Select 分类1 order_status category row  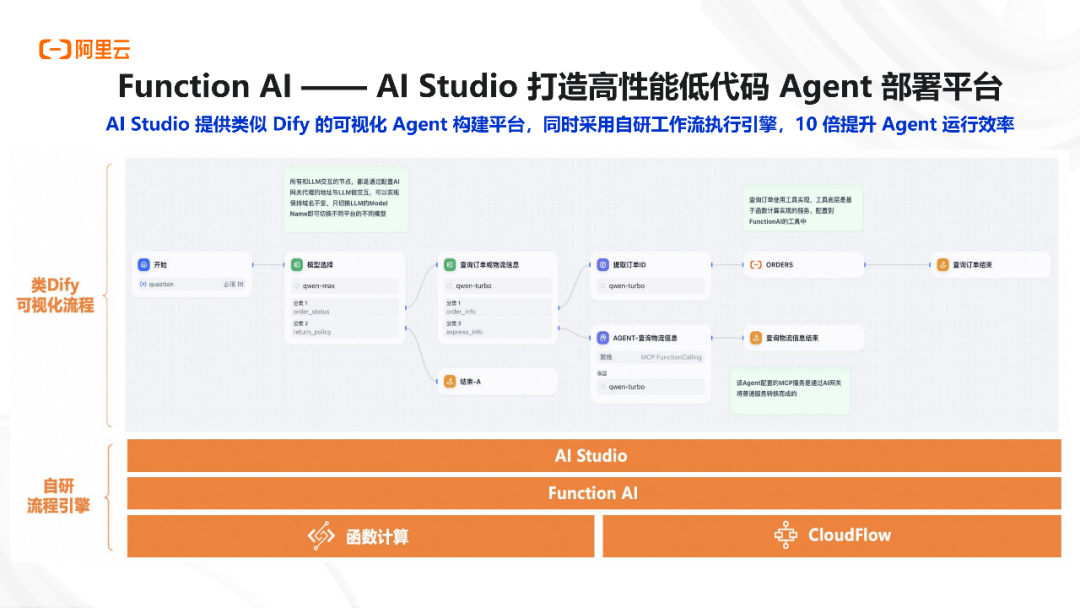(x=344, y=307)
